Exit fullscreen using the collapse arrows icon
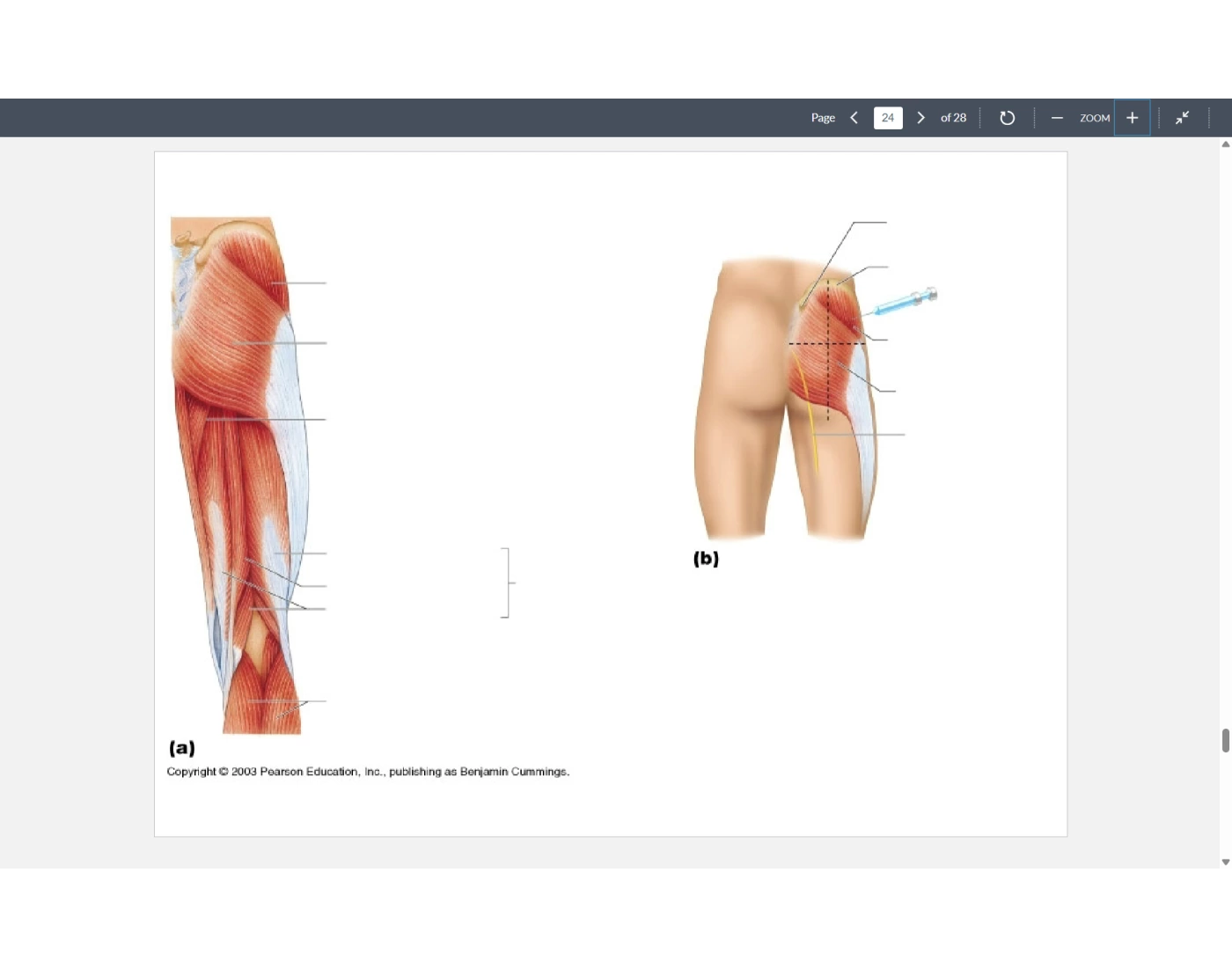 click(x=1182, y=118)
